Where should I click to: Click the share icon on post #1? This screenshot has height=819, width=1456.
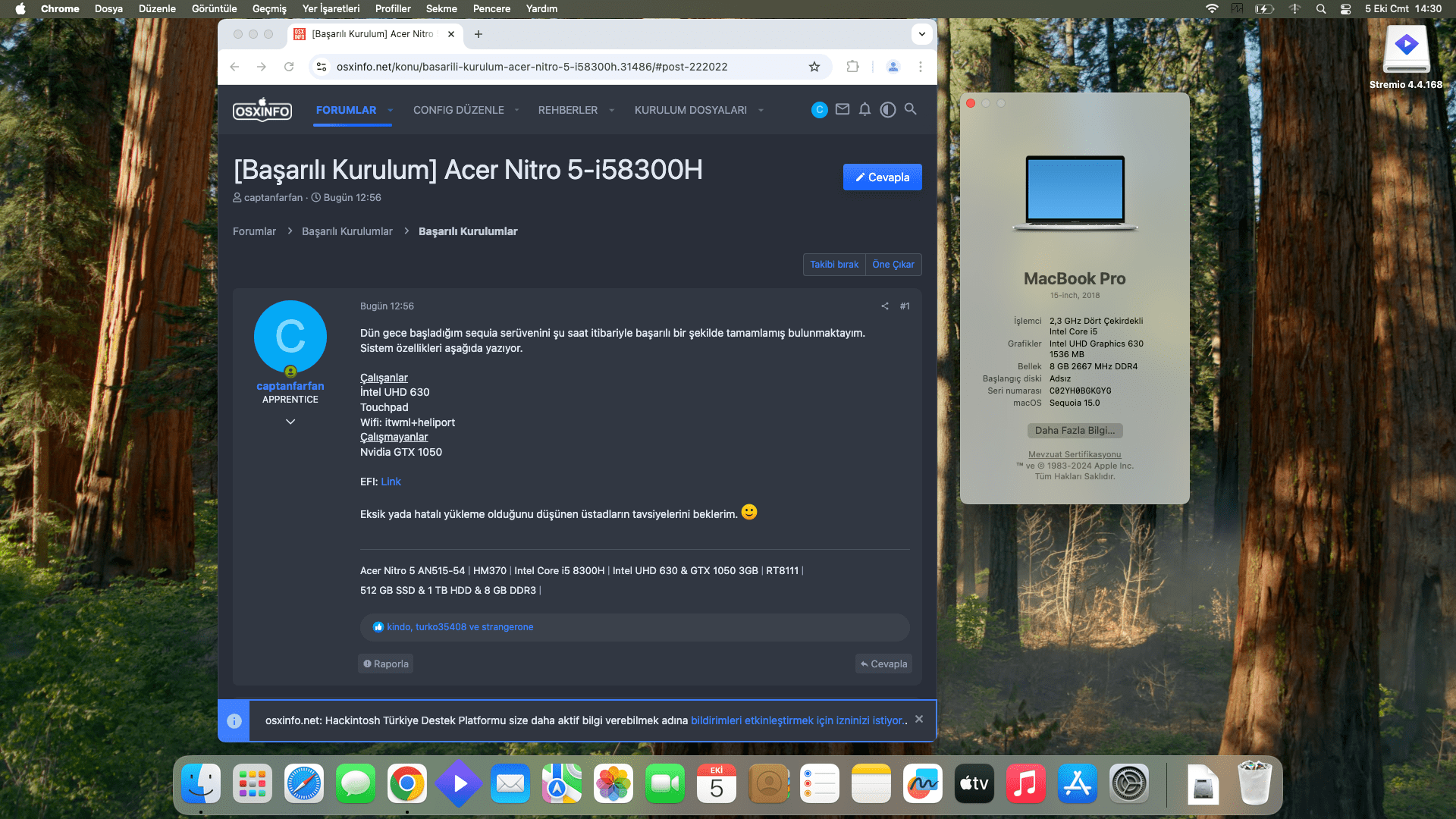884,306
